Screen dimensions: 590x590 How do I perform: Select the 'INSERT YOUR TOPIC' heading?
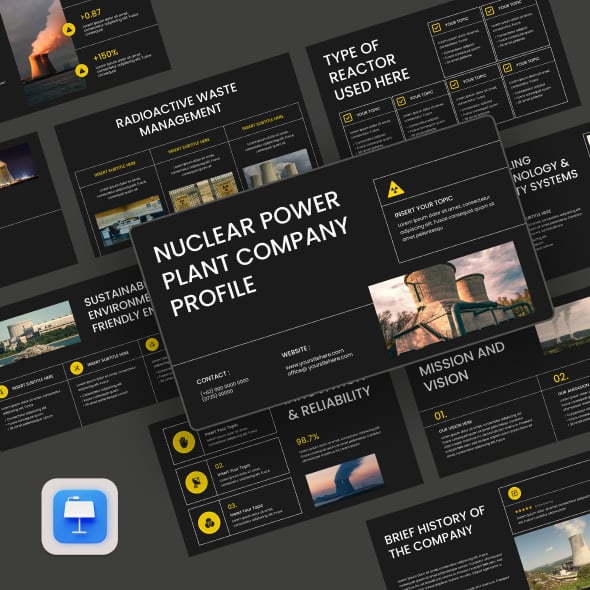[423, 207]
